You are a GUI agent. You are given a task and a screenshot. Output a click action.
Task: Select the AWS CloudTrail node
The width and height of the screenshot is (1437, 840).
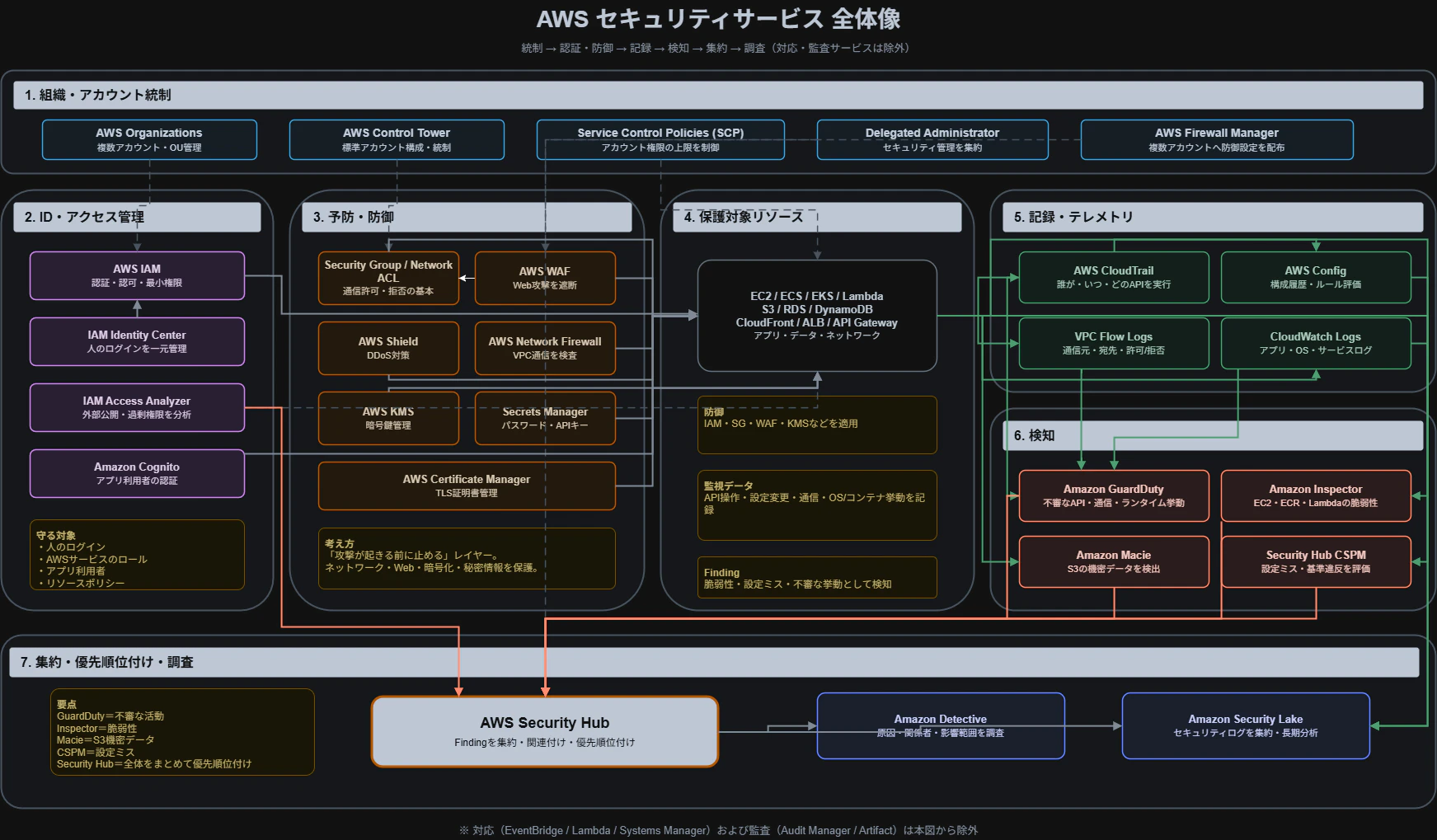point(1114,277)
